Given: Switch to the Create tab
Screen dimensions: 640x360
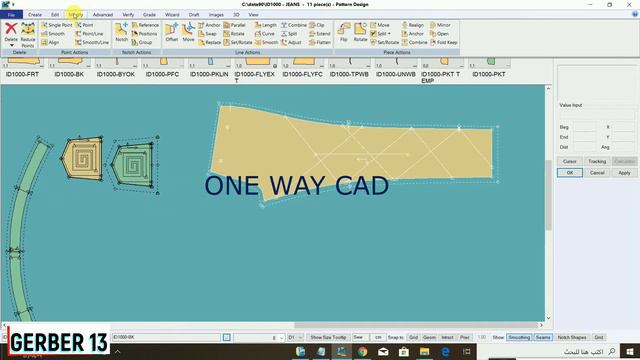Looking at the screenshot, I should pyautogui.click(x=35, y=15).
